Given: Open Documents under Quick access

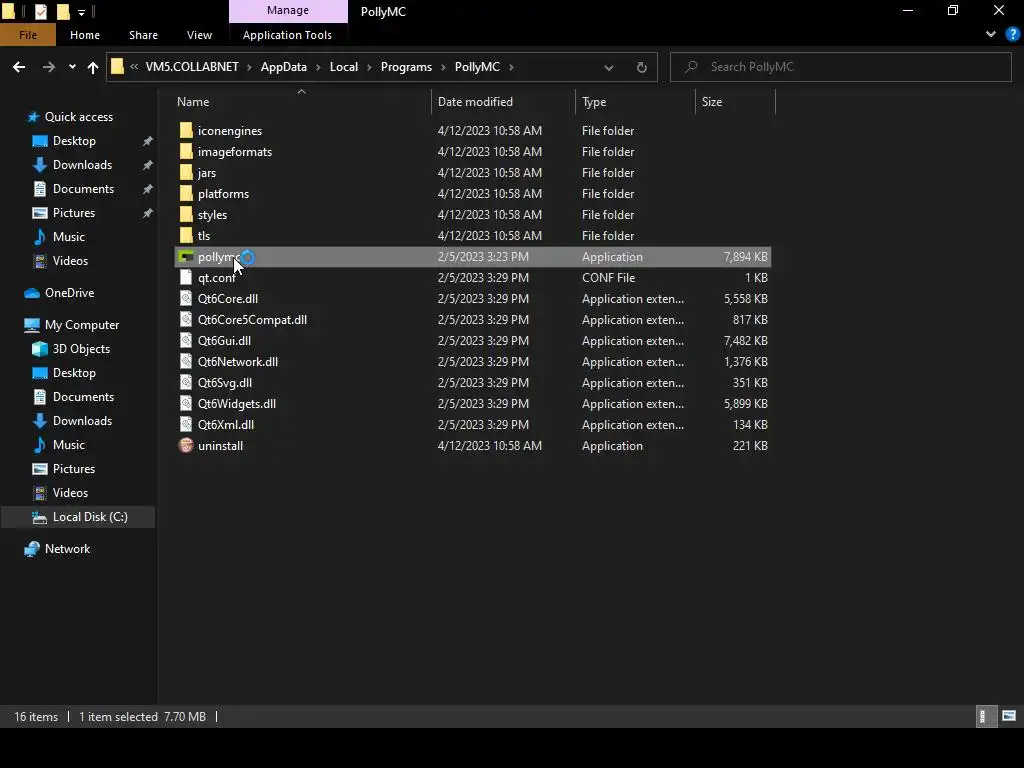Looking at the screenshot, I should pos(83,189).
